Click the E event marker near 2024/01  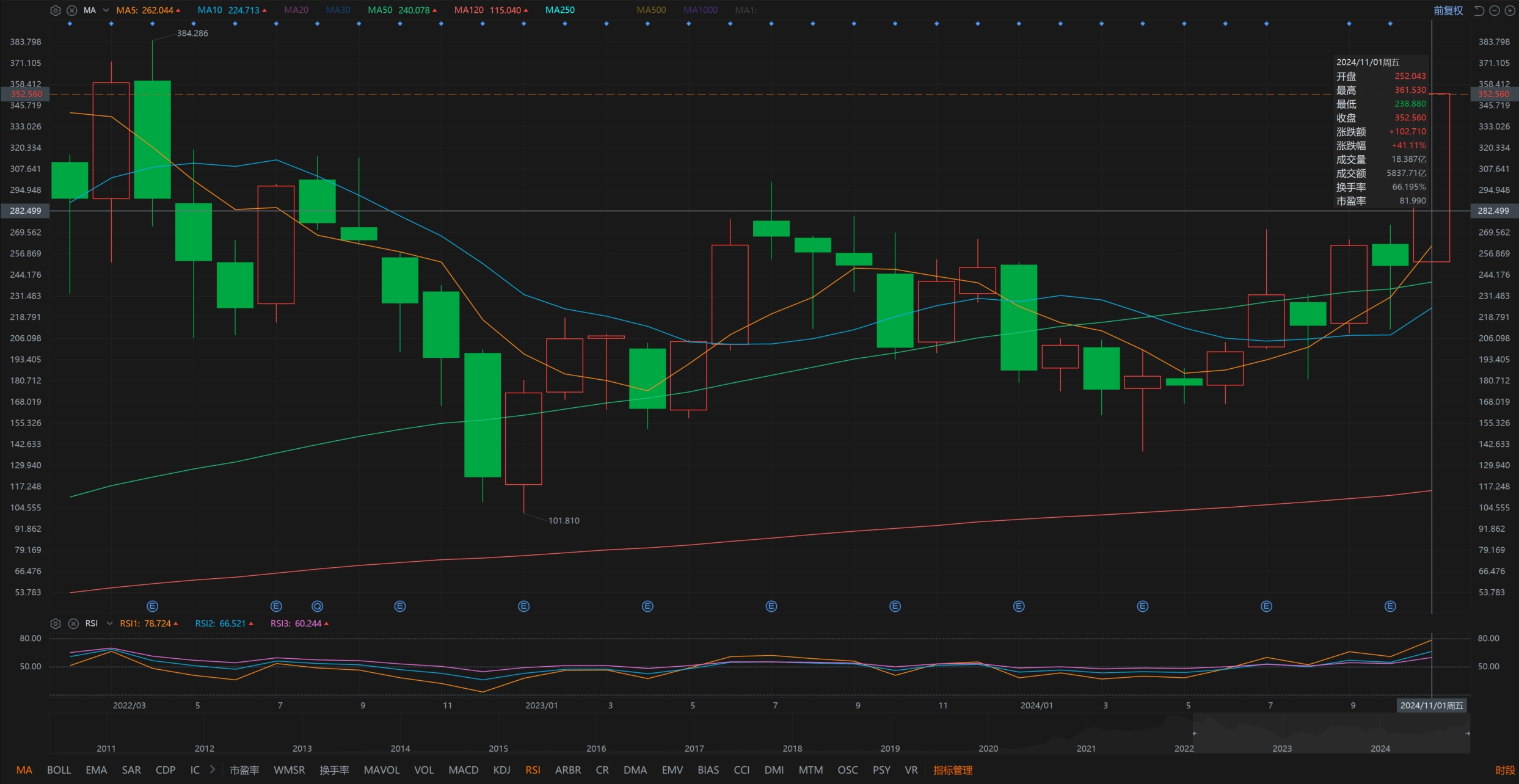(1019, 606)
